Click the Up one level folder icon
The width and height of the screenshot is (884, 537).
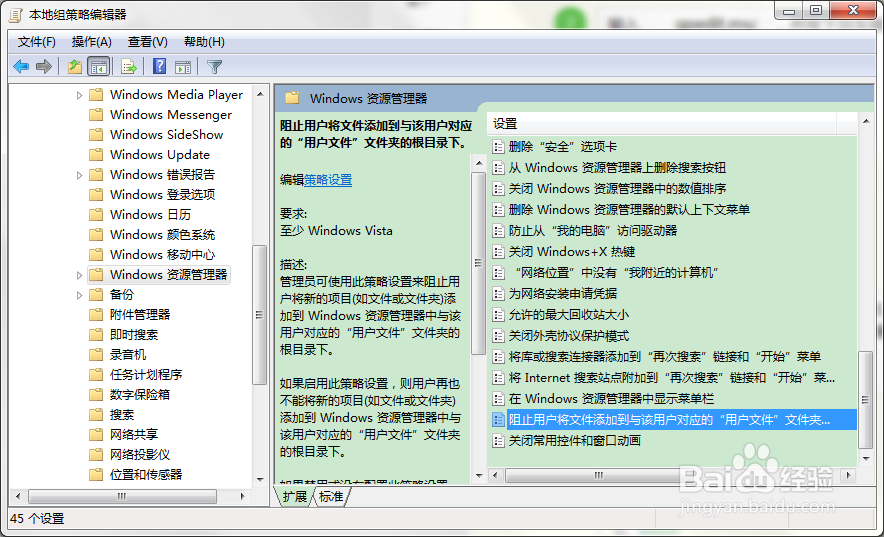[75, 67]
